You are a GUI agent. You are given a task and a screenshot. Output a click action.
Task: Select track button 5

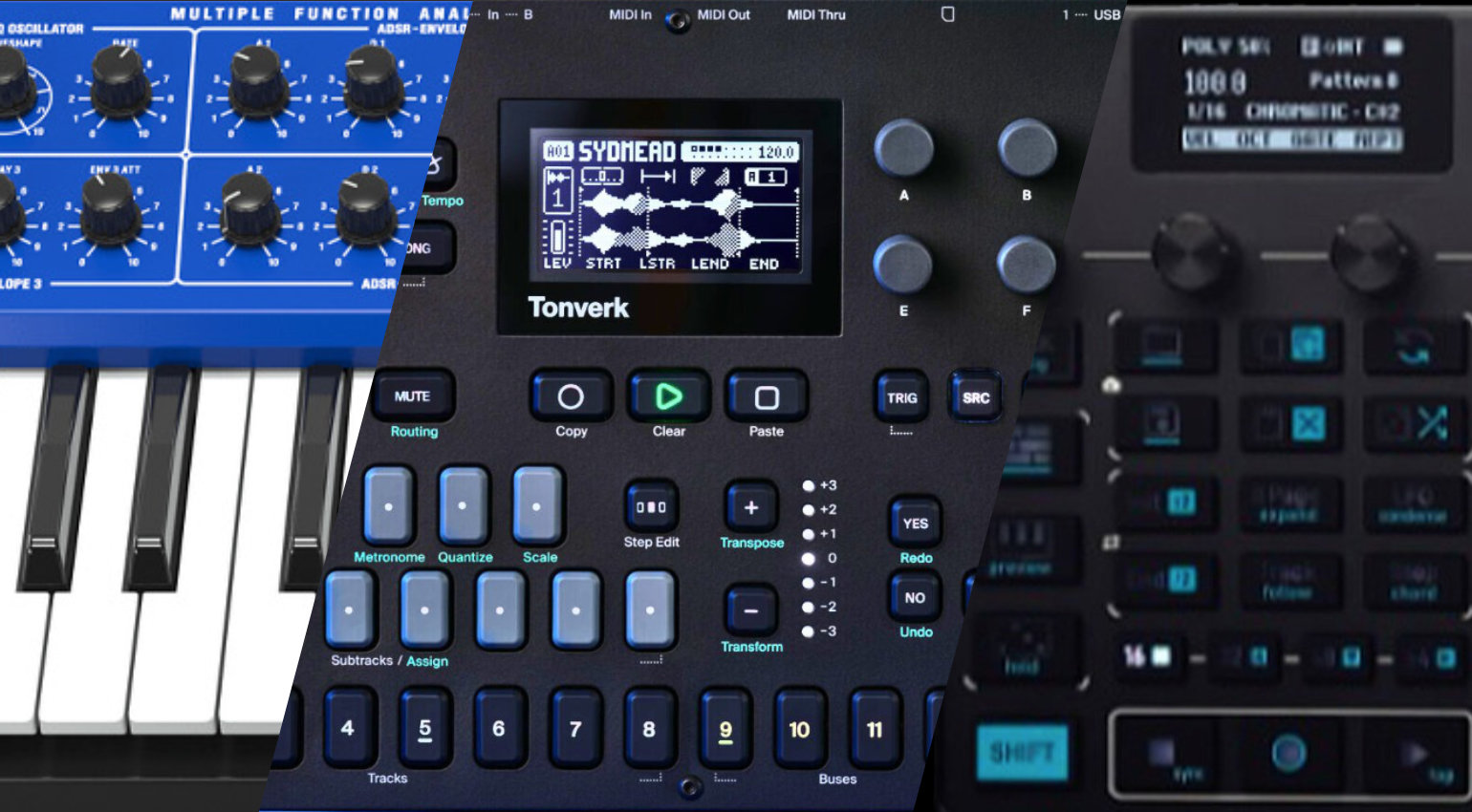coord(424,729)
